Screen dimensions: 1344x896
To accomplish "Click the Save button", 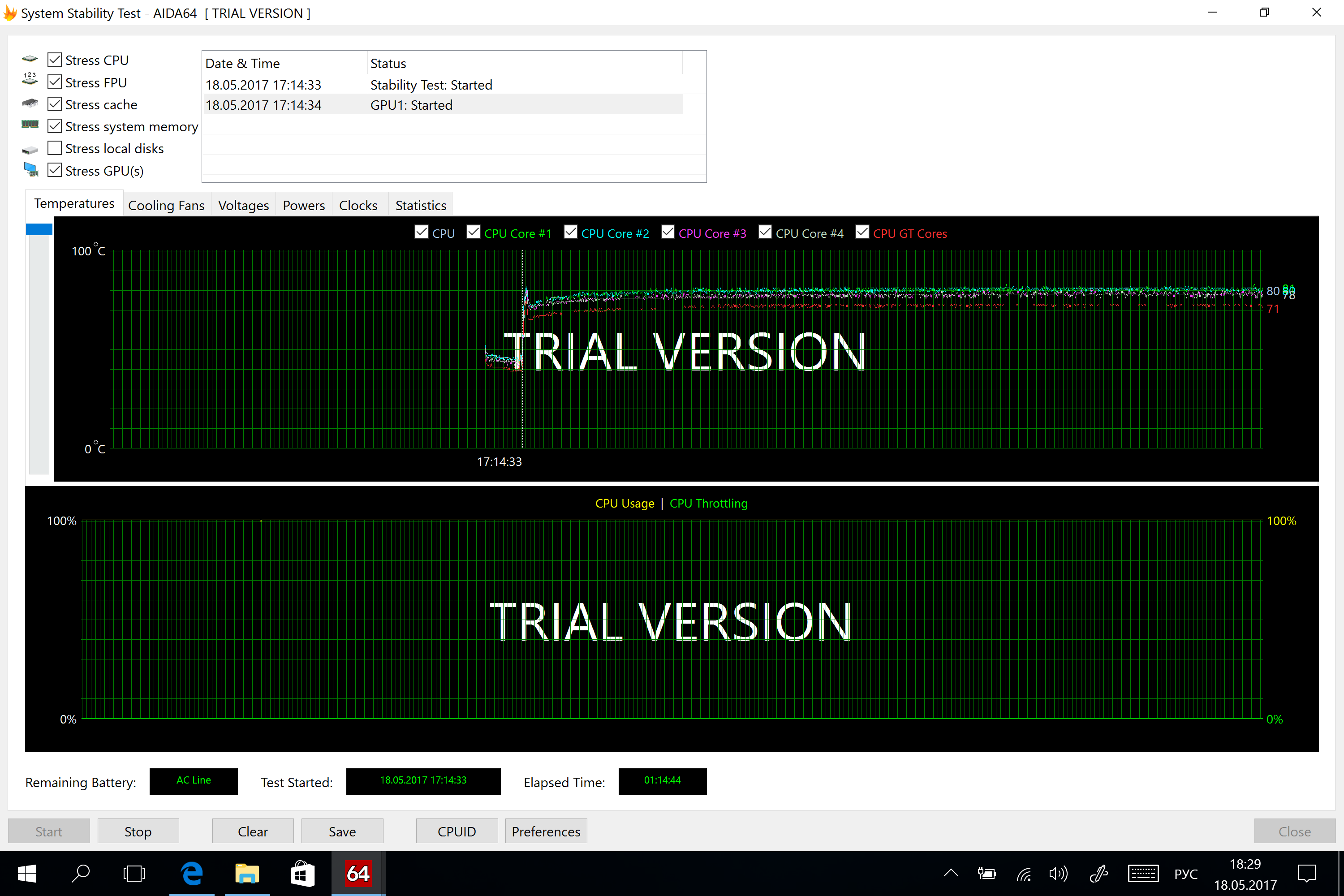I will (x=342, y=831).
